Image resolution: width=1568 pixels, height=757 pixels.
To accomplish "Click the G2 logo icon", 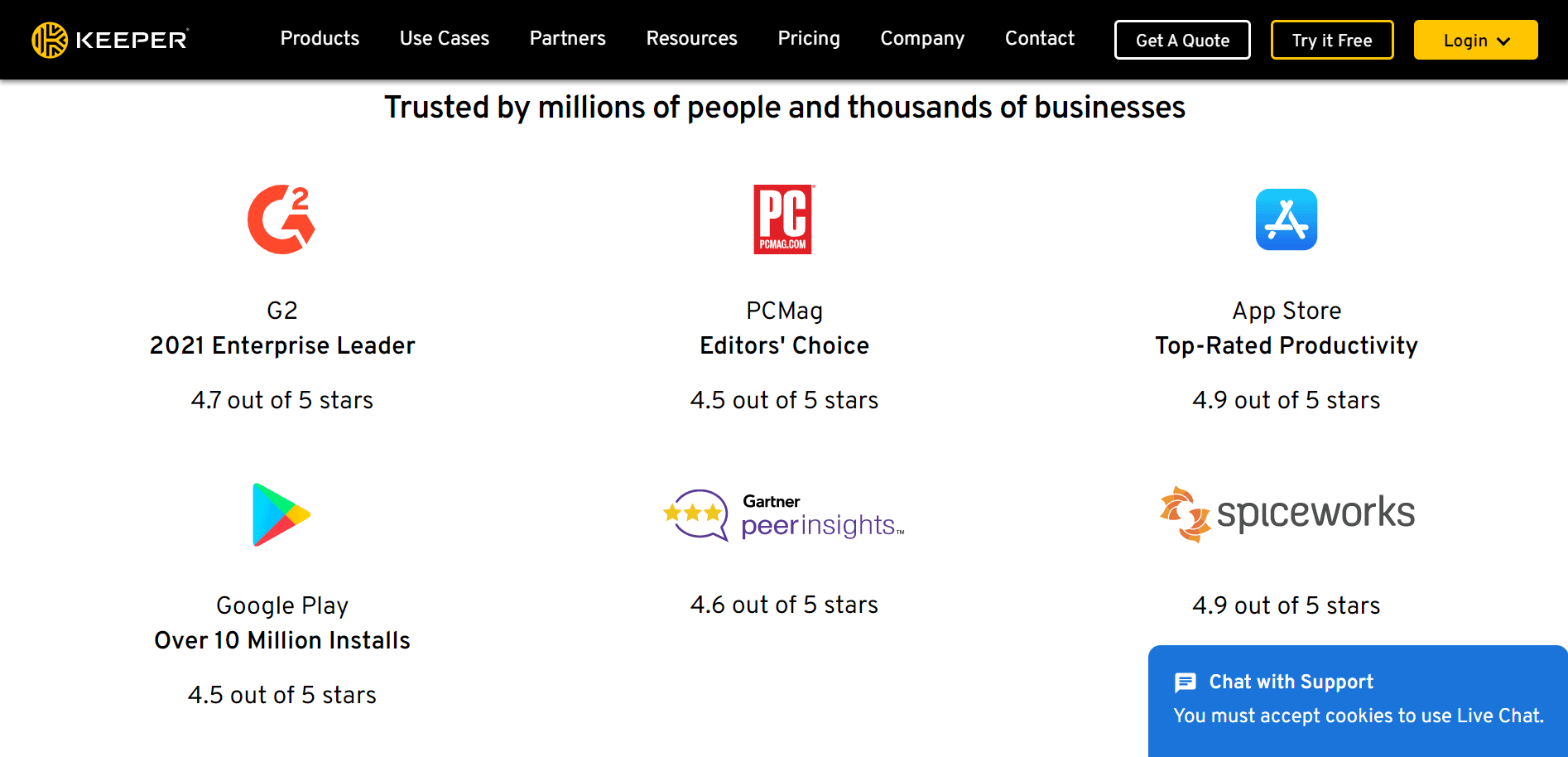I will click(281, 219).
